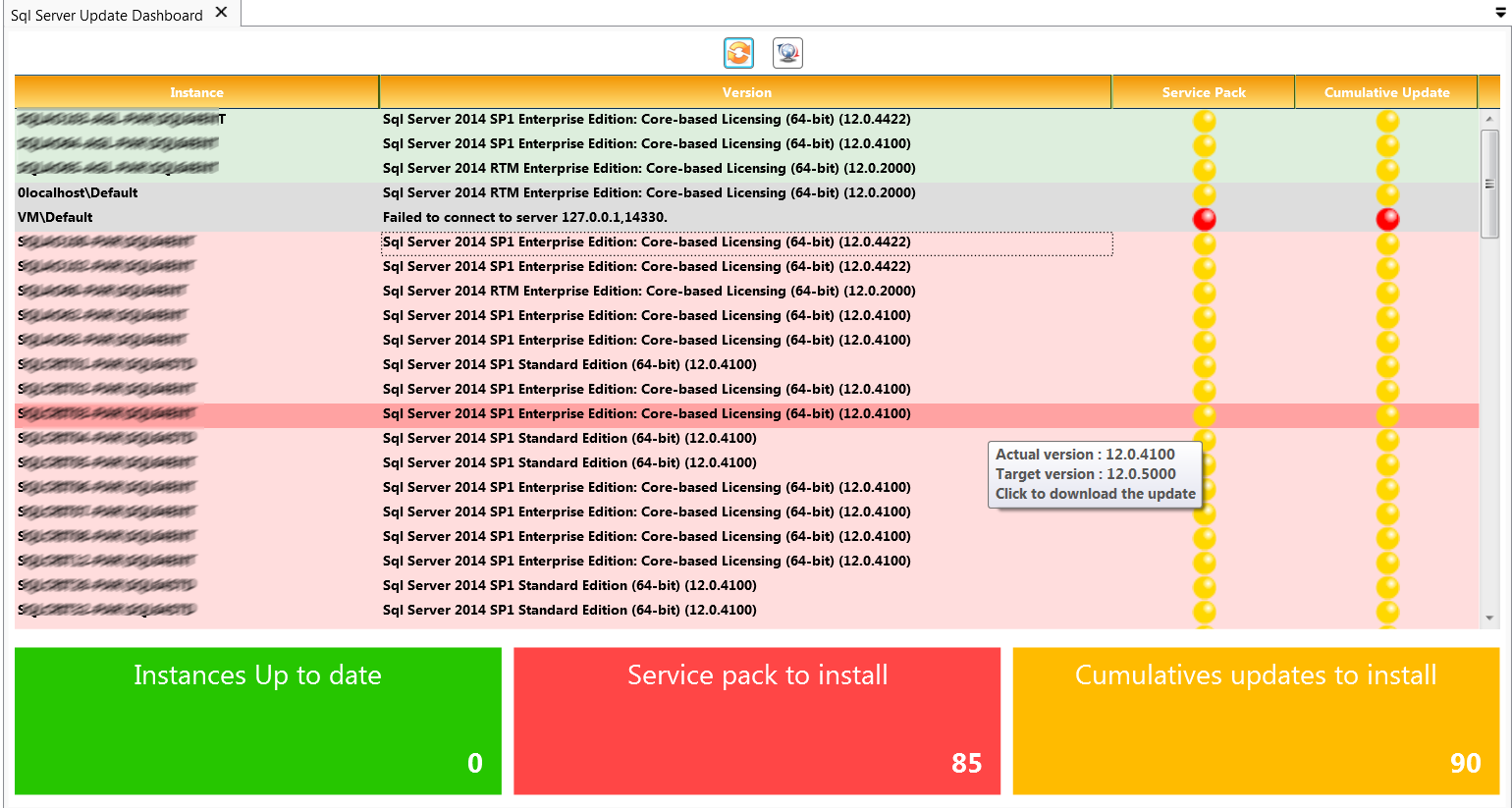The height and width of the screenshot is (808, 1512).
Task: Click the orange refresh icon in the toolbar
Action: (x=738, y=52)
